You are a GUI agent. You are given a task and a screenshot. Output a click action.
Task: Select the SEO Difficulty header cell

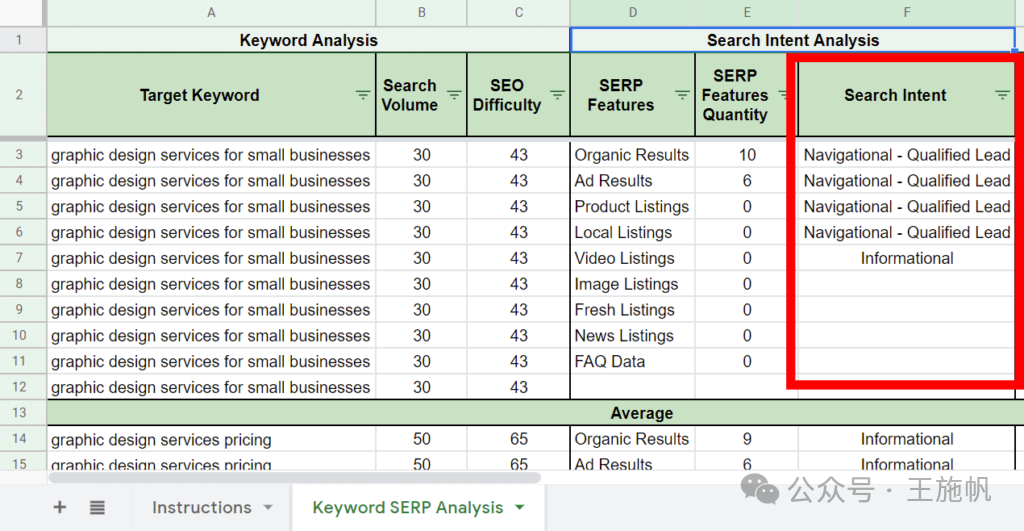pyautogui.click(x=519, y=95)
